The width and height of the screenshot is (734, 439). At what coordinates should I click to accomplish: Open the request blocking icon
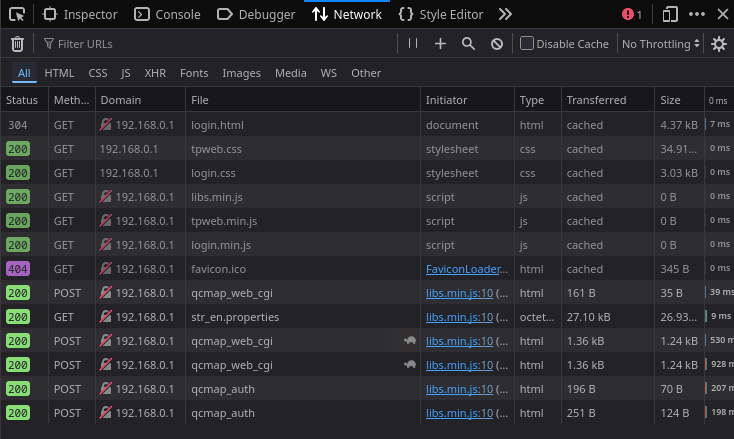(x=497, y=44)
